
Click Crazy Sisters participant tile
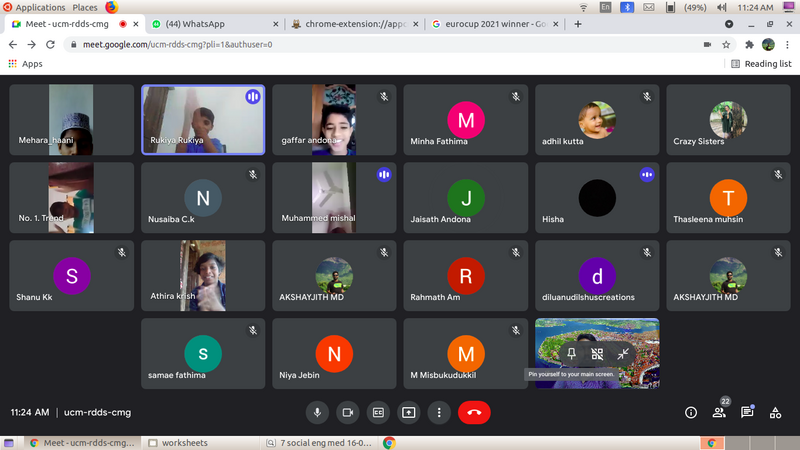728,119
